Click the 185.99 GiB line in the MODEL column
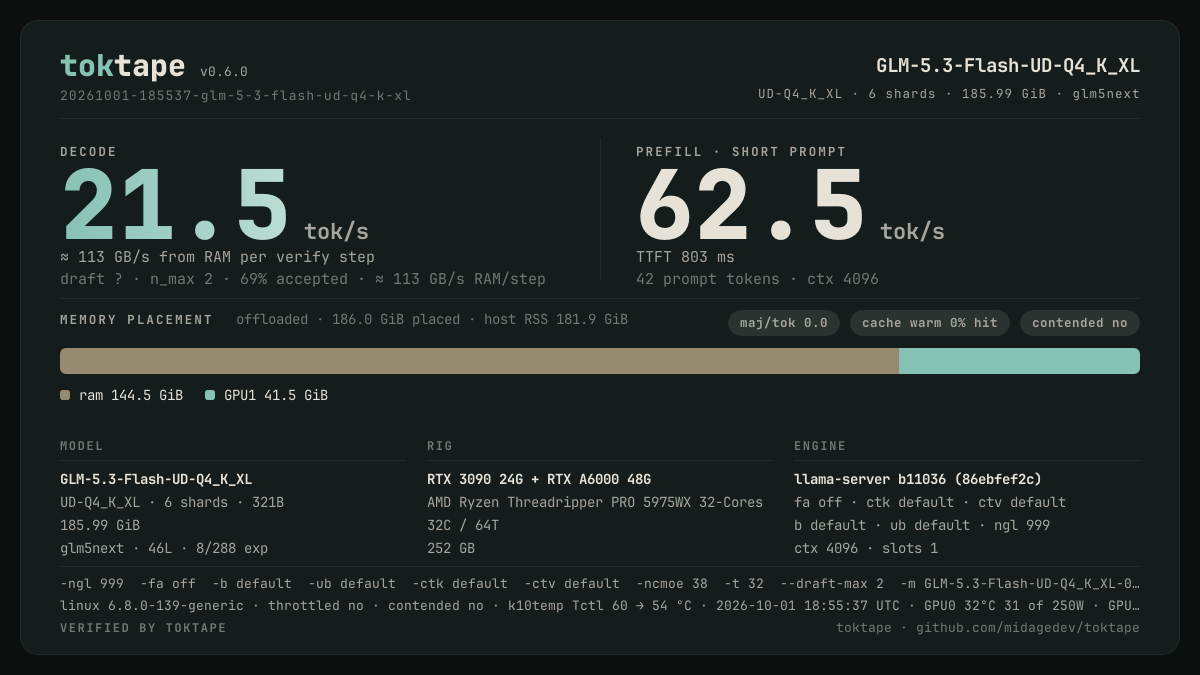Viewport: 1200px width, 675px height. (x=100, y=525)
